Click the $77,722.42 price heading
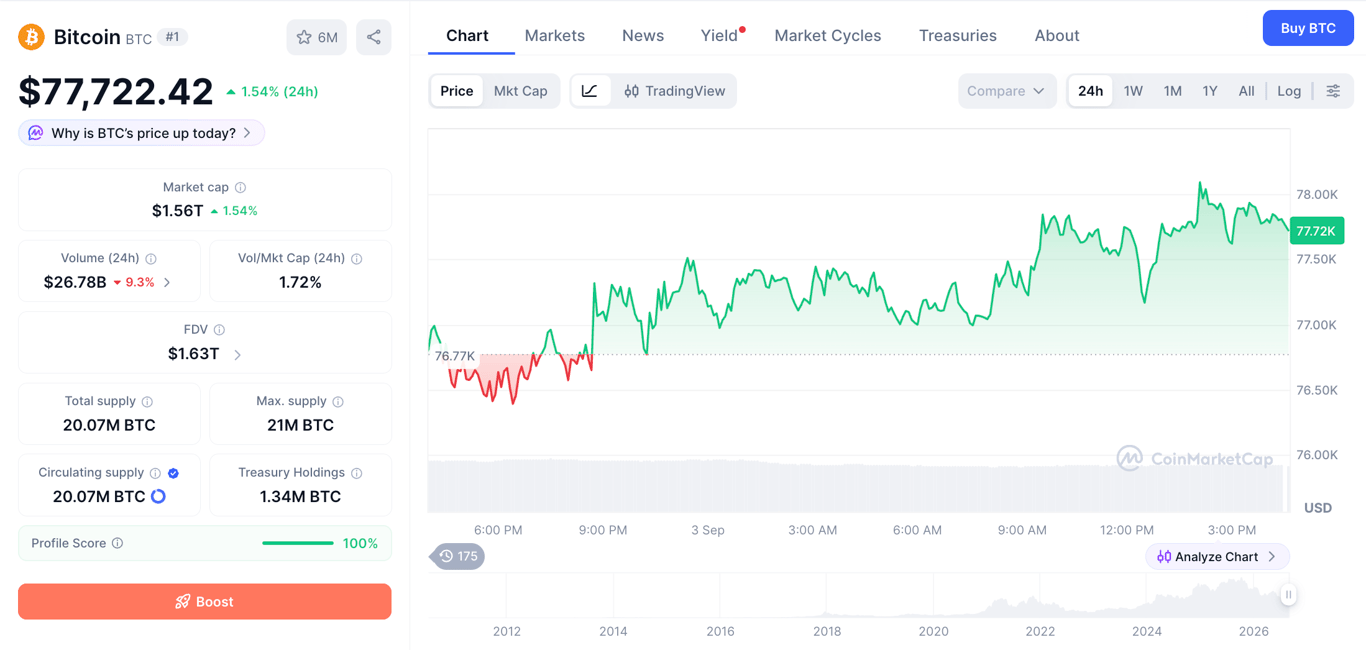Screen dimensions: 1366x650 [x=116, y=91]
